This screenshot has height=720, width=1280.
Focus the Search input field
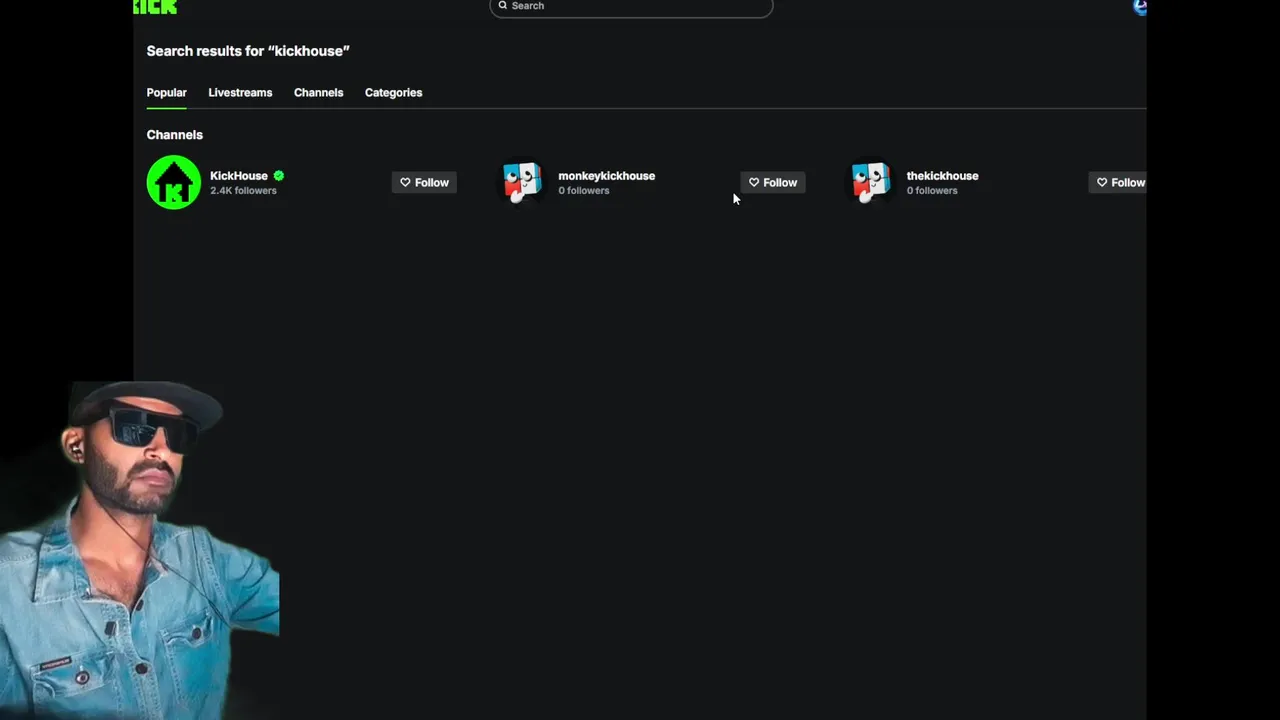pyautogui.click(x=631, y=7)
